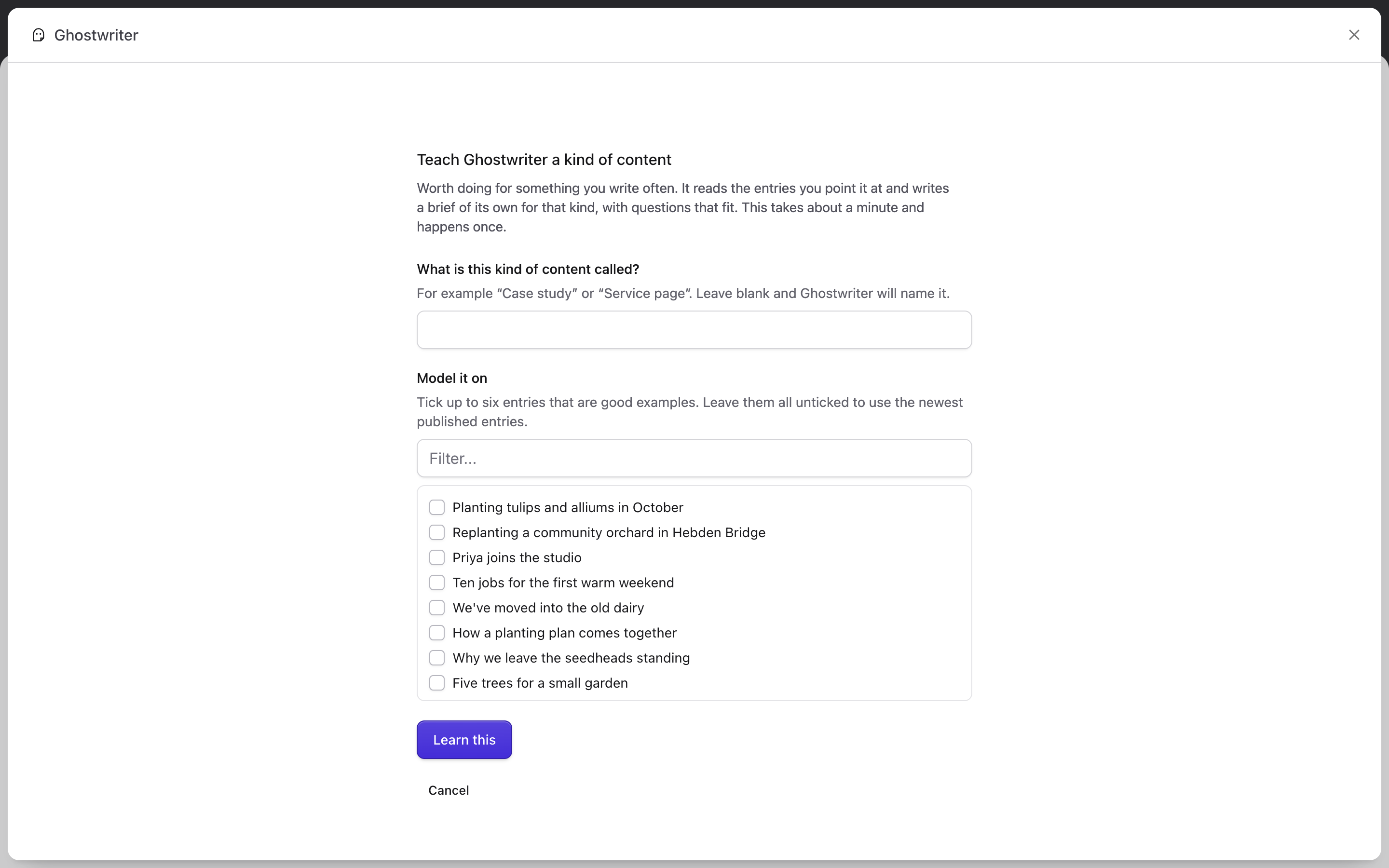The image size is (1389, 868).
Task: Tick 'Ten jobs for the first warm weekend' checkbox
Action: (x=437, y=583)
